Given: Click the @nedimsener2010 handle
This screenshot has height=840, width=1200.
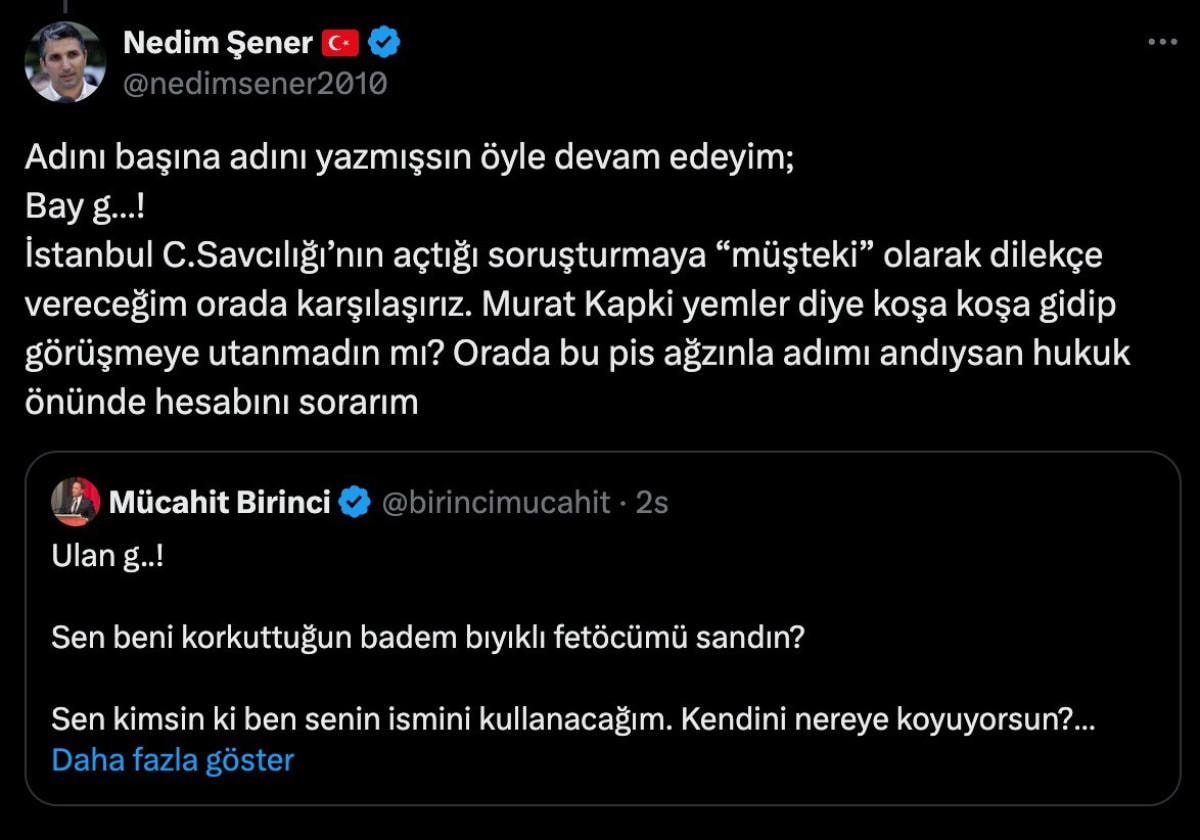Looking at the screenshot, I should click(x=254, y=84).
